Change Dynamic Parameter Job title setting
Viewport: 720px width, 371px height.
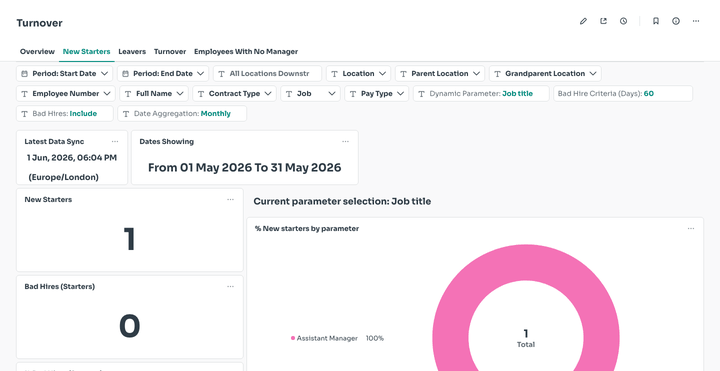[x=481, y=94]
